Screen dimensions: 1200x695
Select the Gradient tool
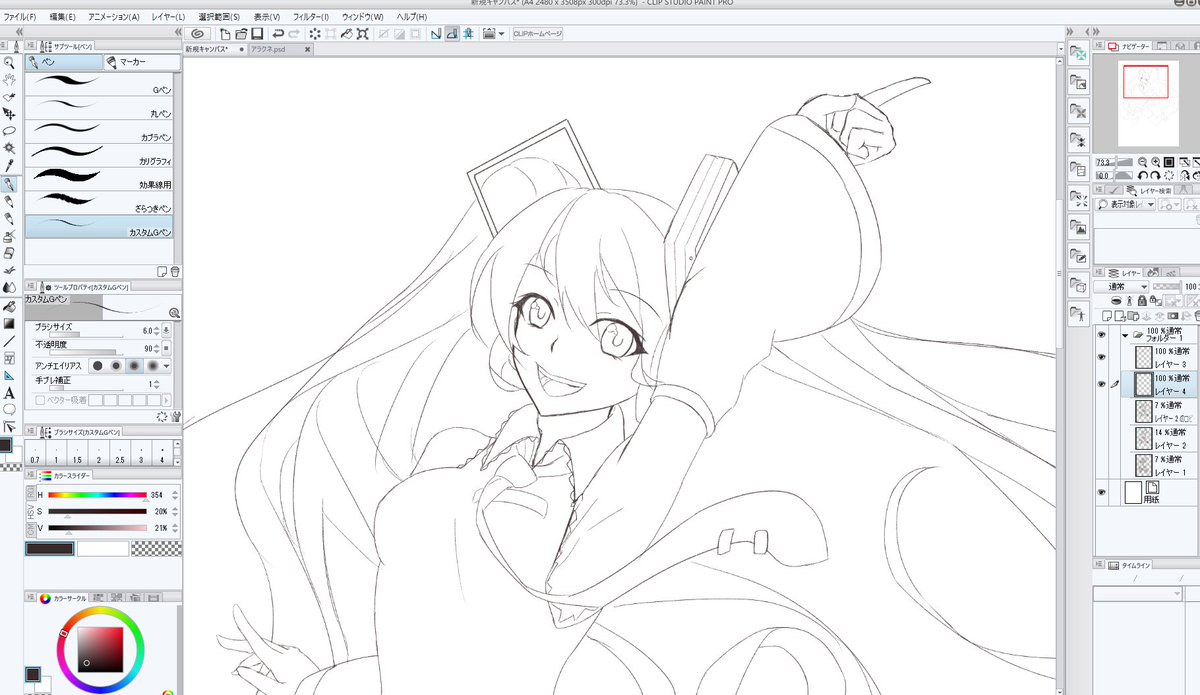pyautogui.click(x=9, y=323)
